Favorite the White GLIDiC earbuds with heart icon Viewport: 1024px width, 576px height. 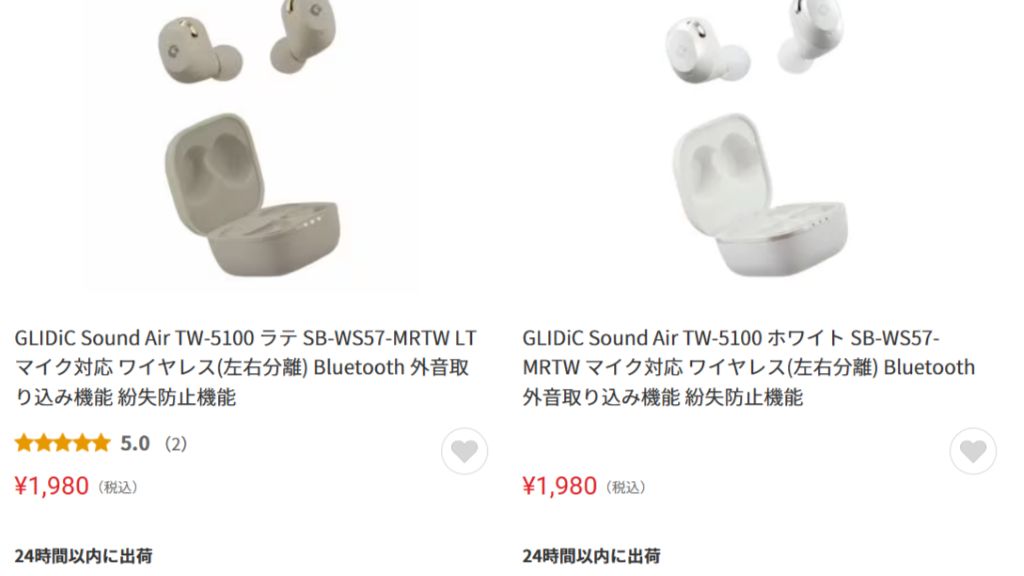pyautogui.click(x=973, y=451)
